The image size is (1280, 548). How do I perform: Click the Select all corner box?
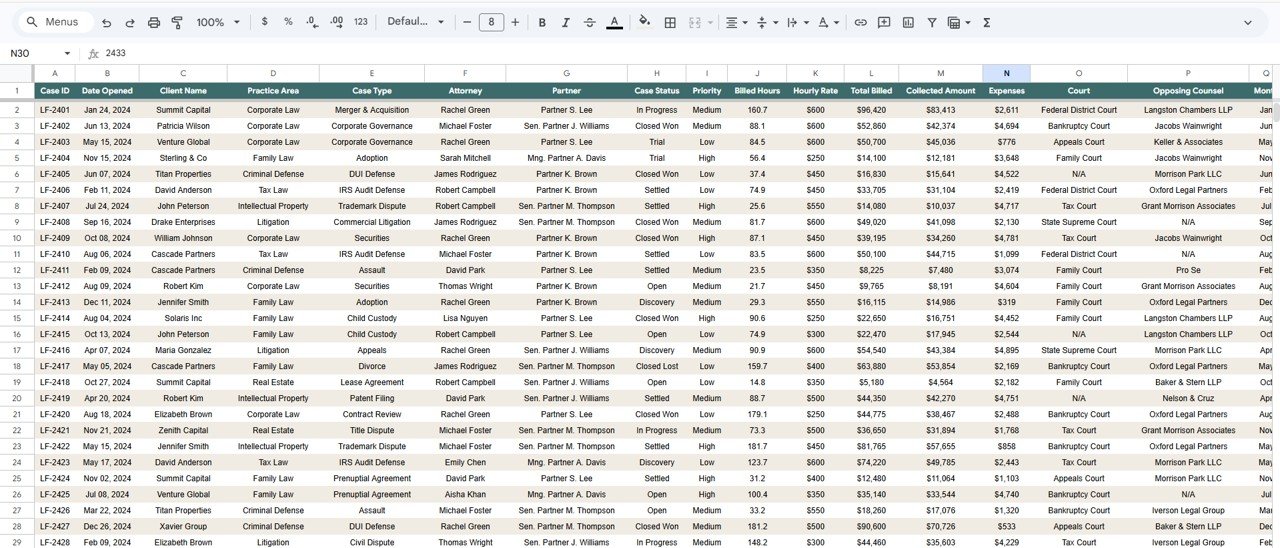click(17, 73)
